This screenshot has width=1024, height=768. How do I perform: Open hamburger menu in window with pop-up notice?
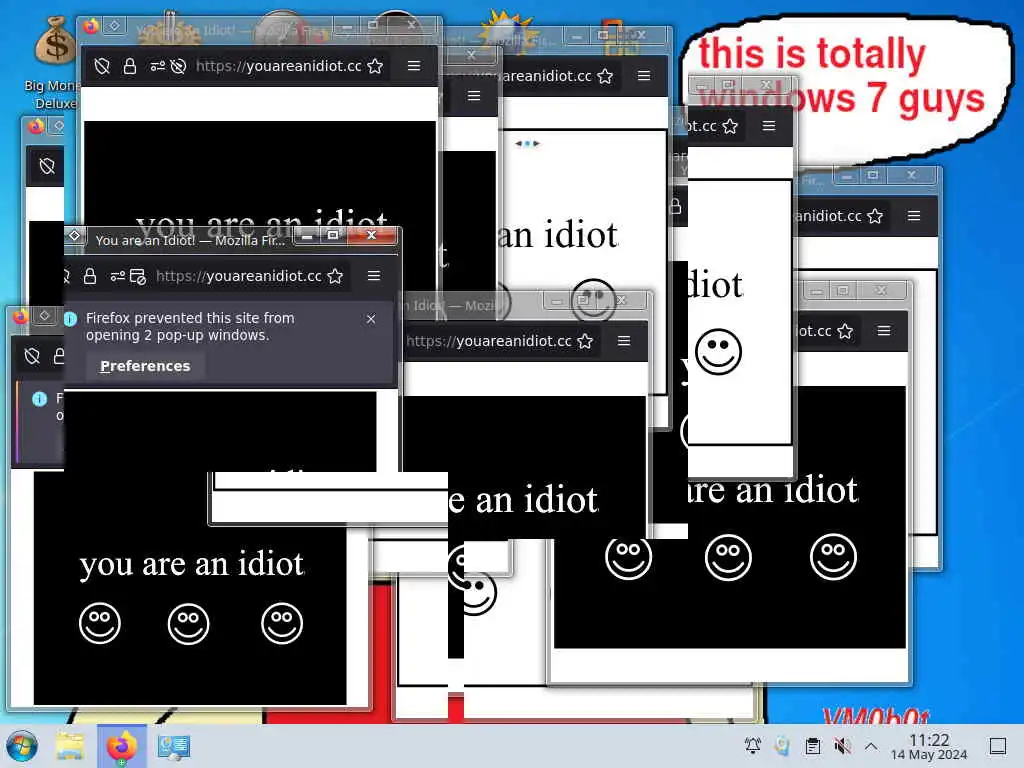coord(374,276)
